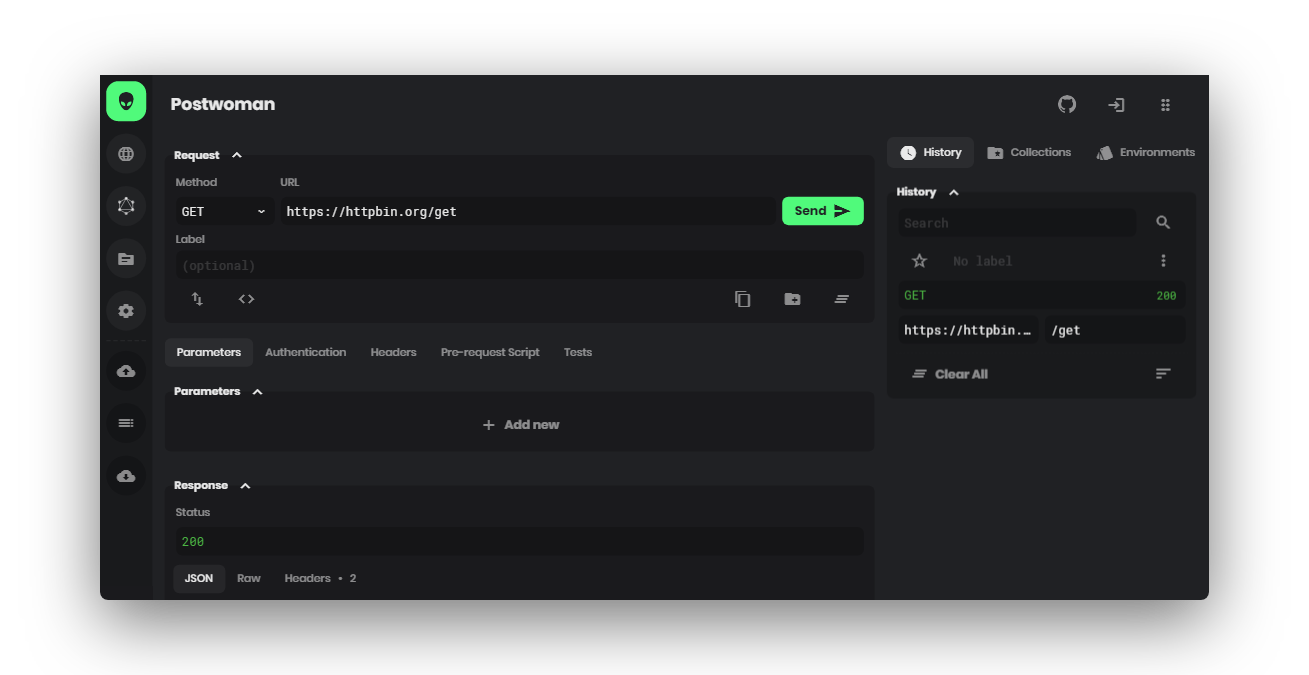Switch to the Headers tab
Screen dimensions: 1309x675
[x=393, y=352]
